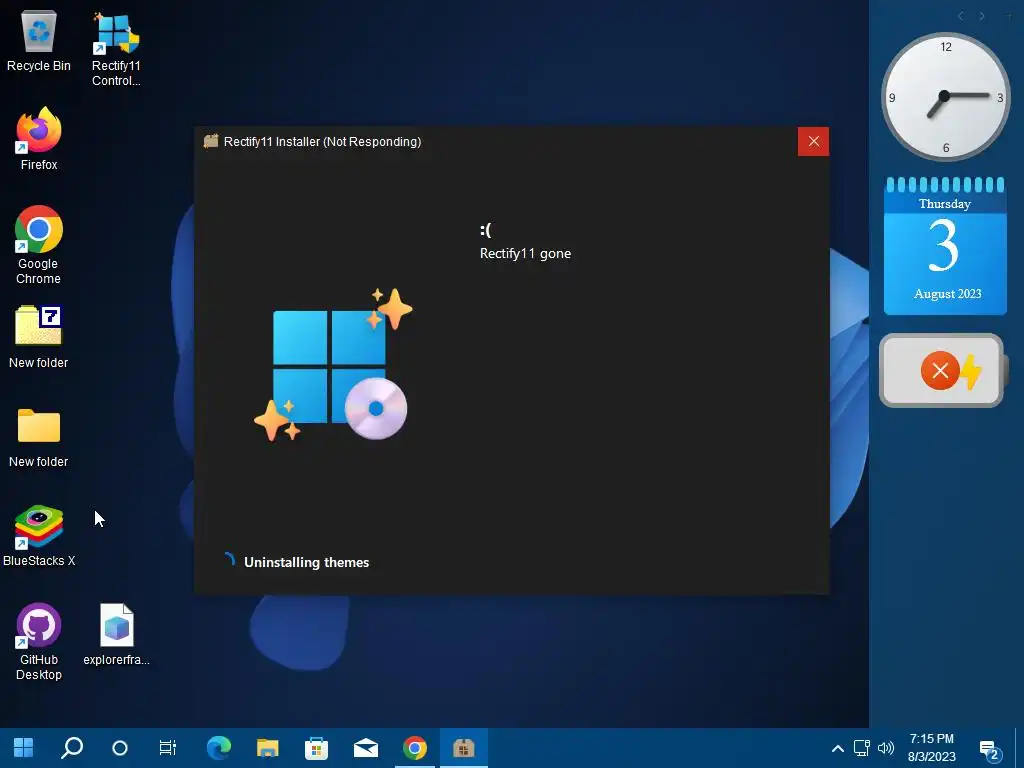
Task: Open the Action Center notifications icon
Action: pyautogui.click(x=990, y=750)
